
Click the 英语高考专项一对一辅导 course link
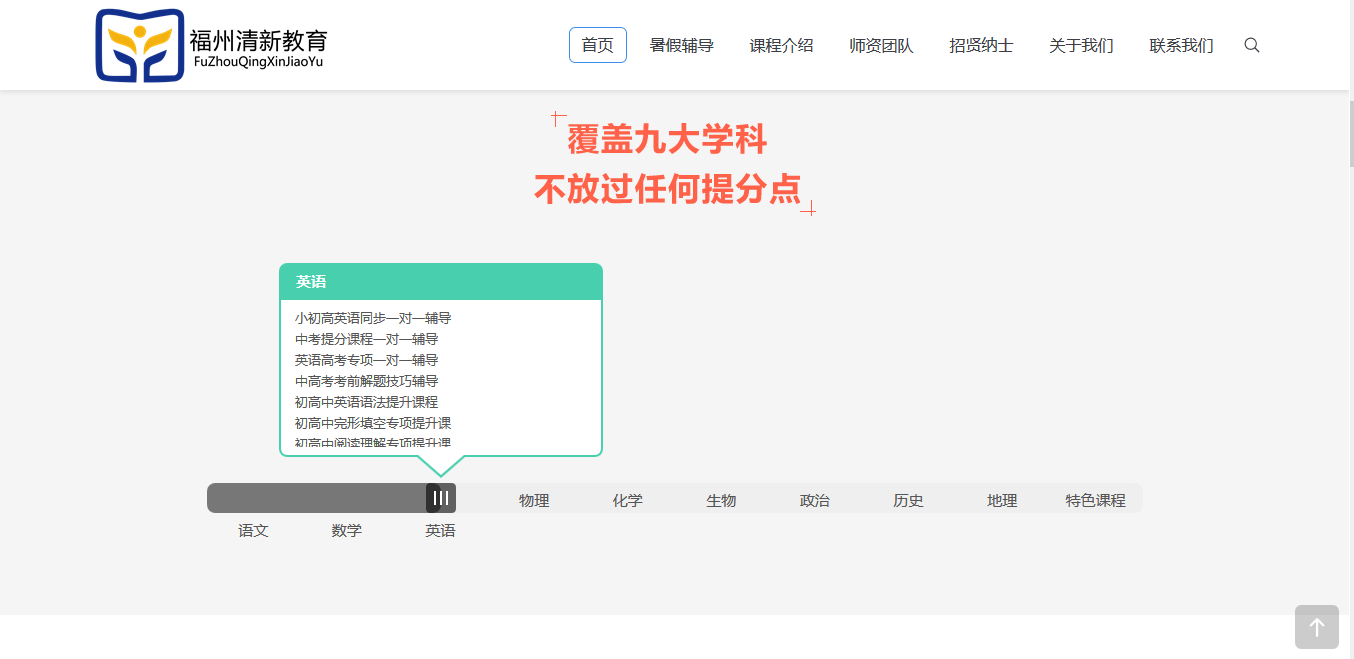pyautogui.click(x=366, y=360)
